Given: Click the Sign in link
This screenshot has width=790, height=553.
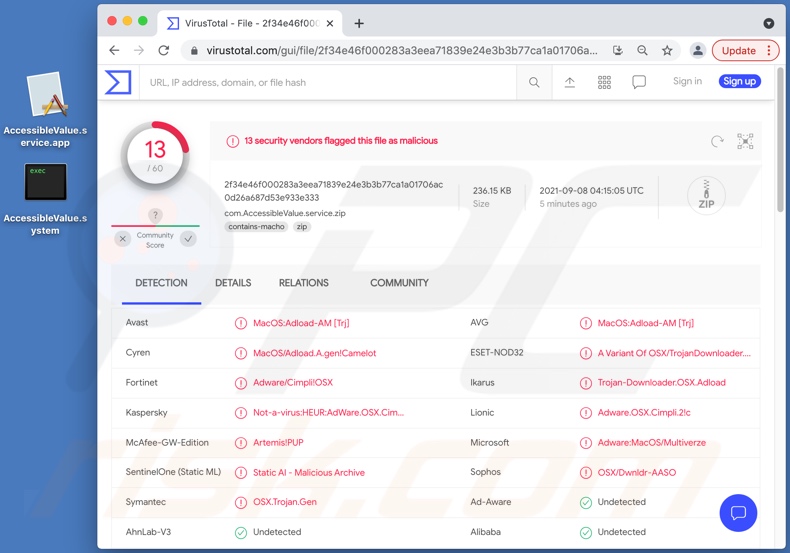Looking at the screenshot, I should [687, 81].
